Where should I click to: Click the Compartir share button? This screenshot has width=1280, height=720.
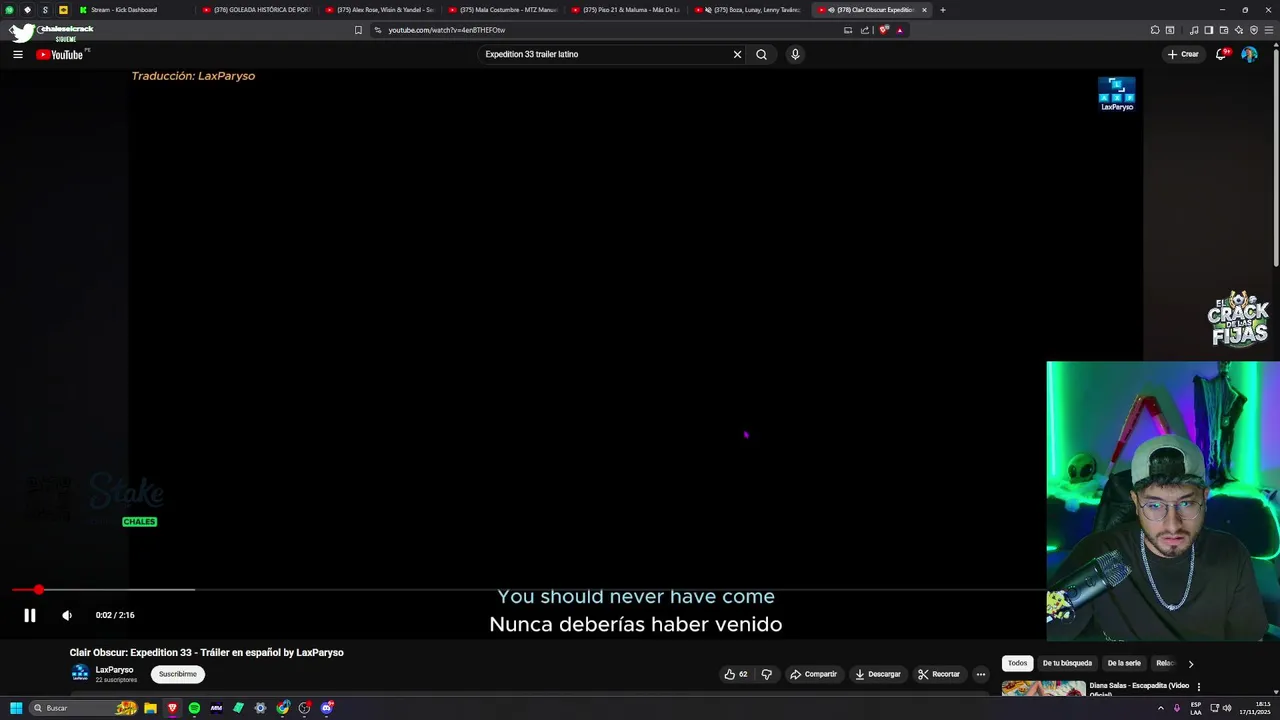[x=814, y=674]
